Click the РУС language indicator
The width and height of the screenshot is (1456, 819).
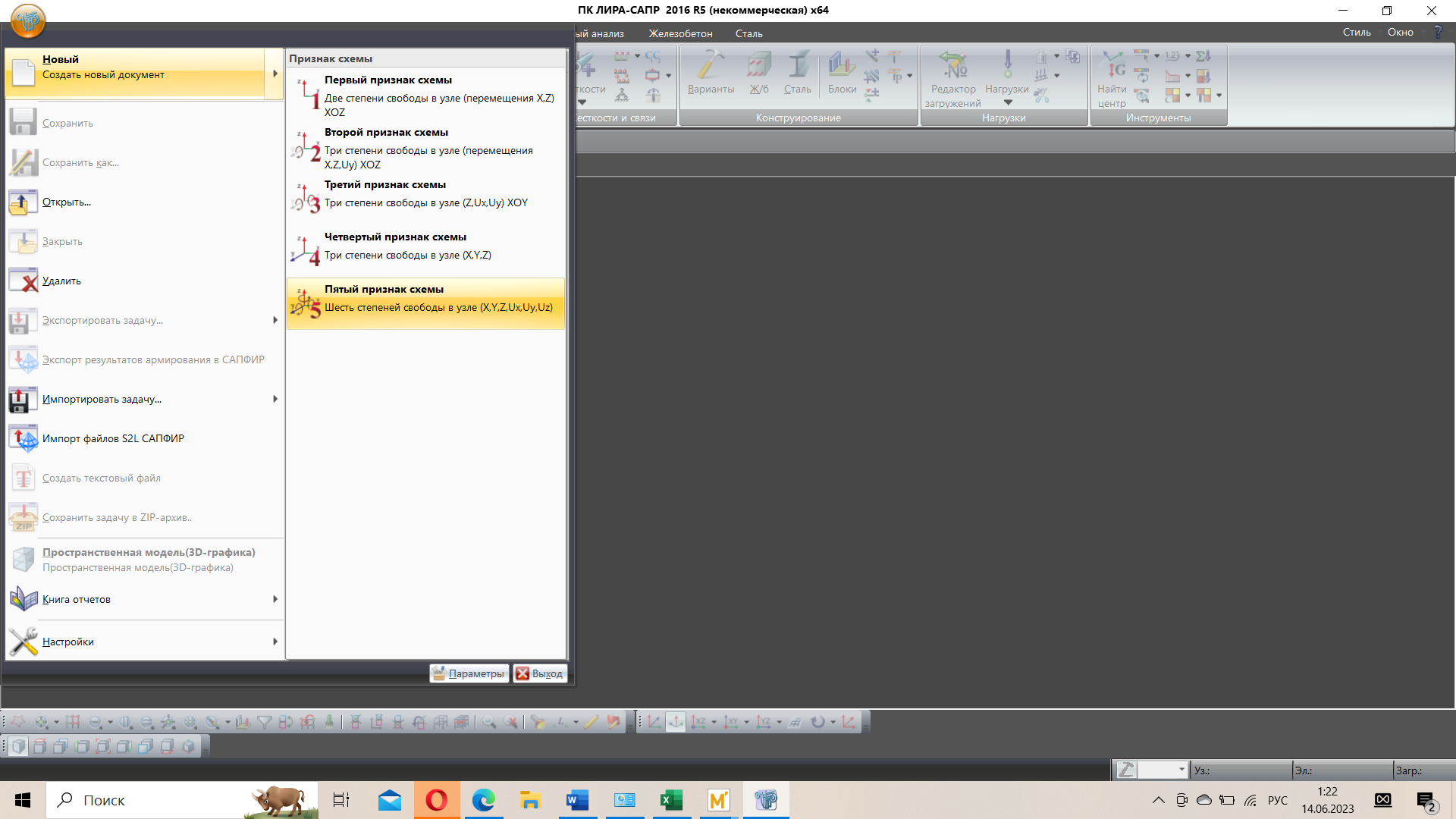pyautogui.click(x=1278, y=800)
